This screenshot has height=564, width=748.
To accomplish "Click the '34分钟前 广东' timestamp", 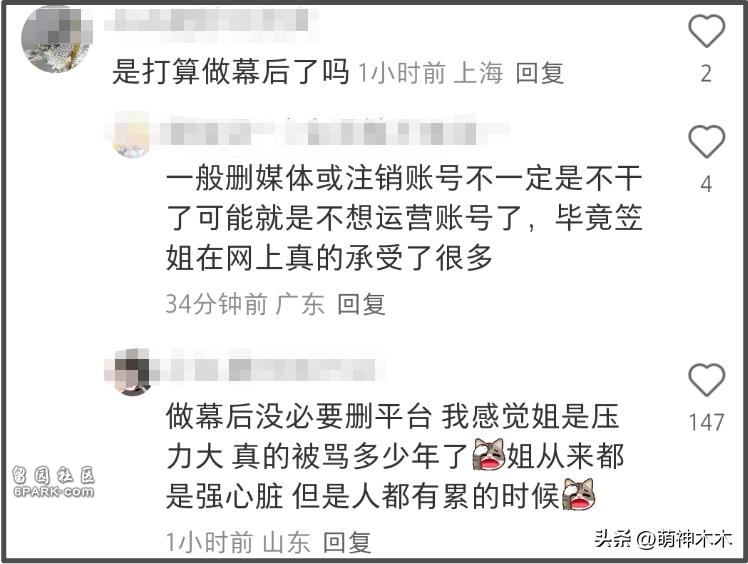I will pyautogui.click(x=245, y=304).
